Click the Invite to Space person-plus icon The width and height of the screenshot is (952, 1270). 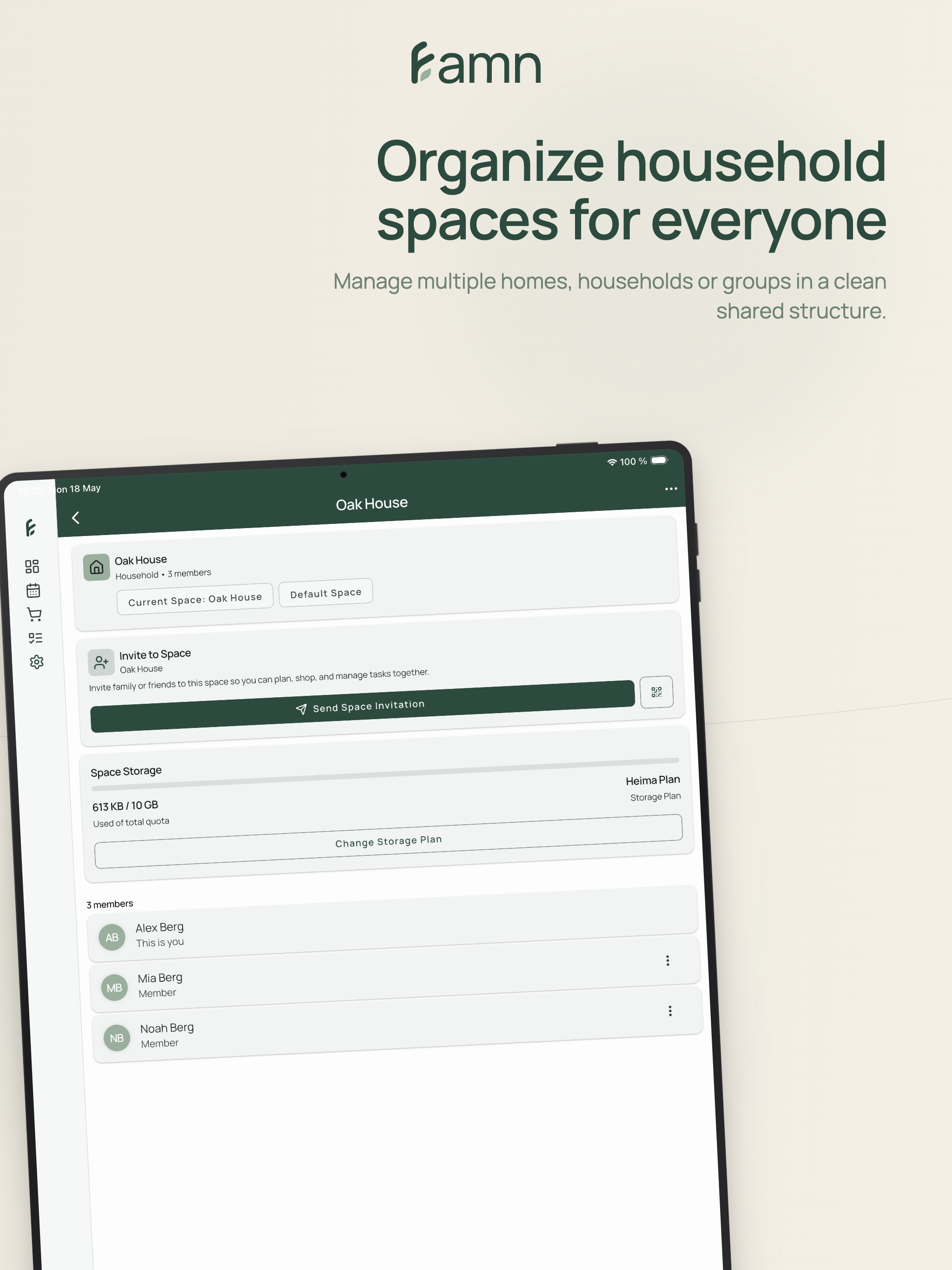[x=101, y=662]
